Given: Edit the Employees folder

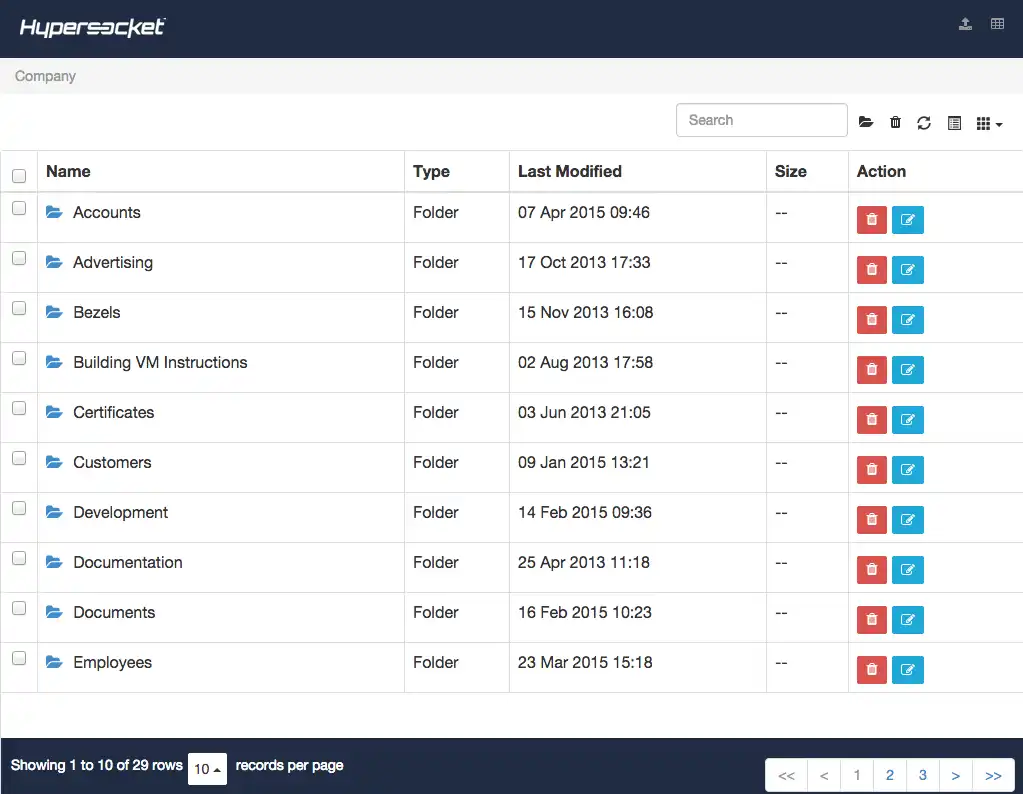Looking at the screenshot, I should coord(908,669).
